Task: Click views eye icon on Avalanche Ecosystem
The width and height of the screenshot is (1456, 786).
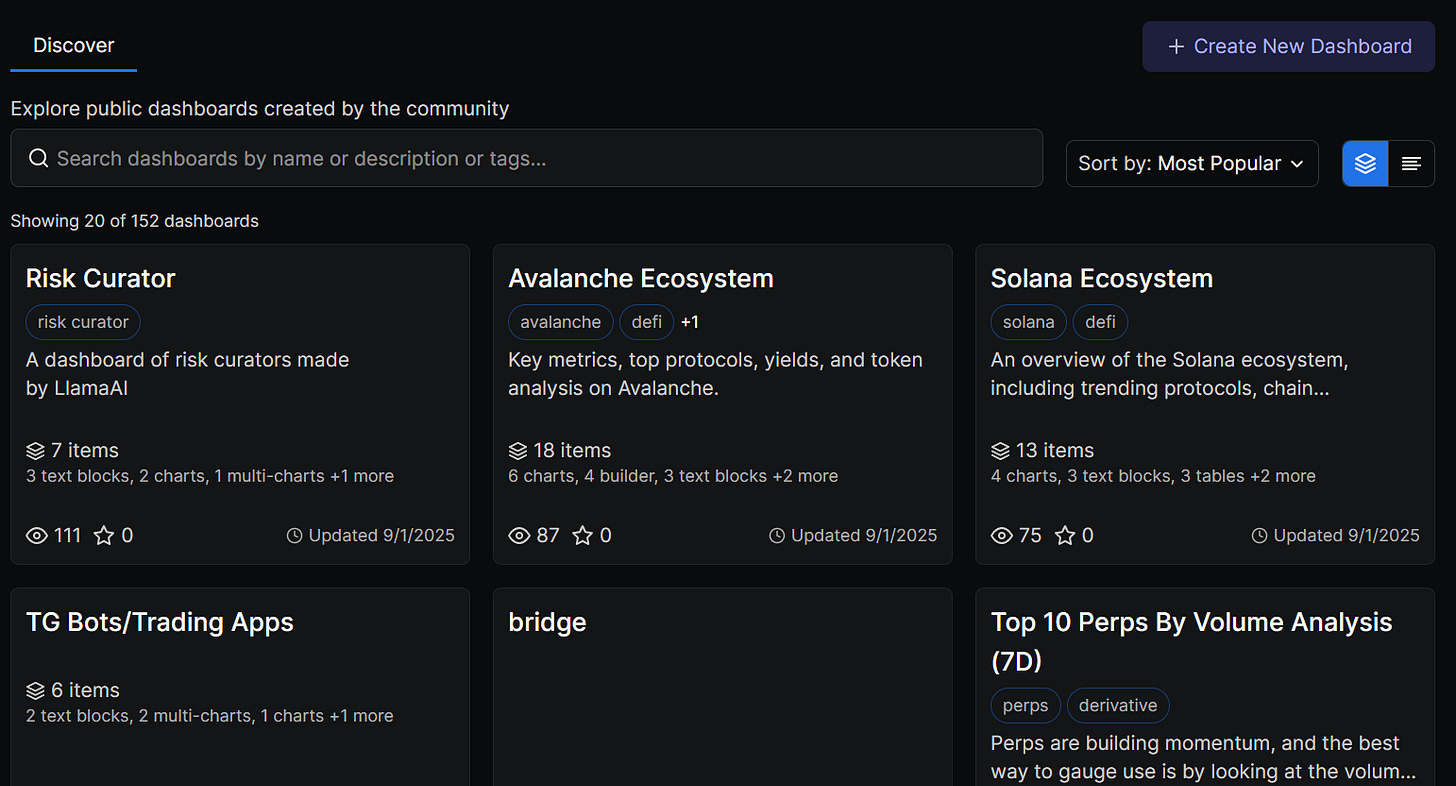Action: [519, 536]
